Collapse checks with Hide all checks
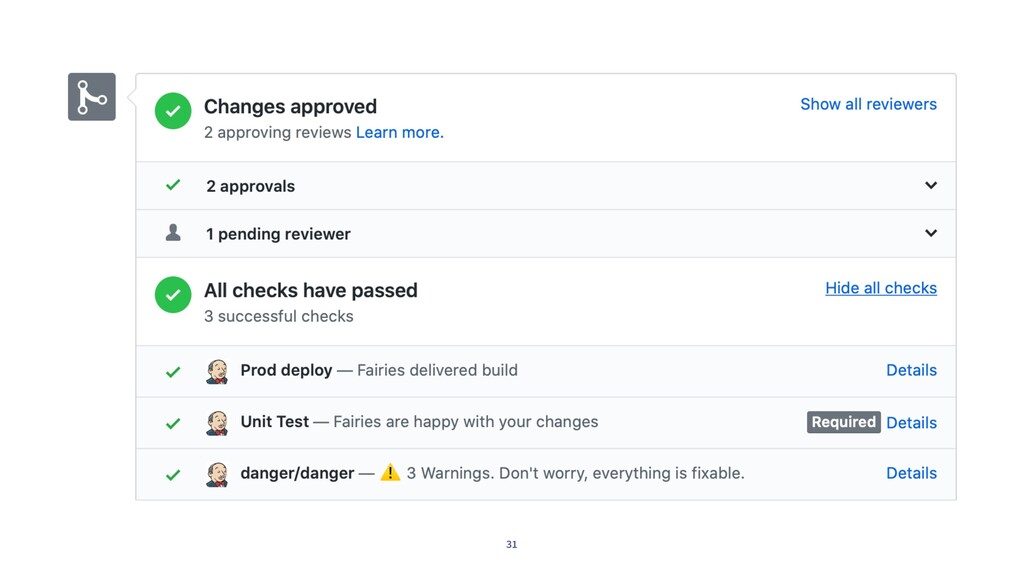 tap(881, 288)
